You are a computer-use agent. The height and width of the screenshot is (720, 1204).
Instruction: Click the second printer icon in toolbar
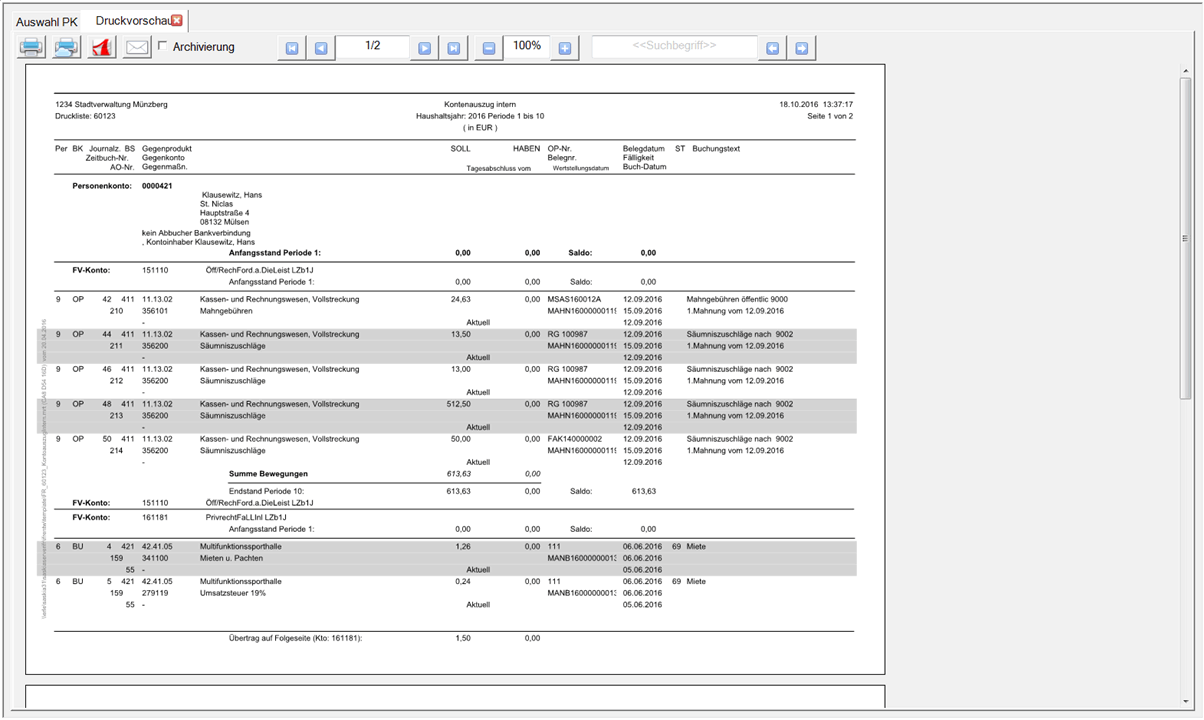tap(66, 47)
